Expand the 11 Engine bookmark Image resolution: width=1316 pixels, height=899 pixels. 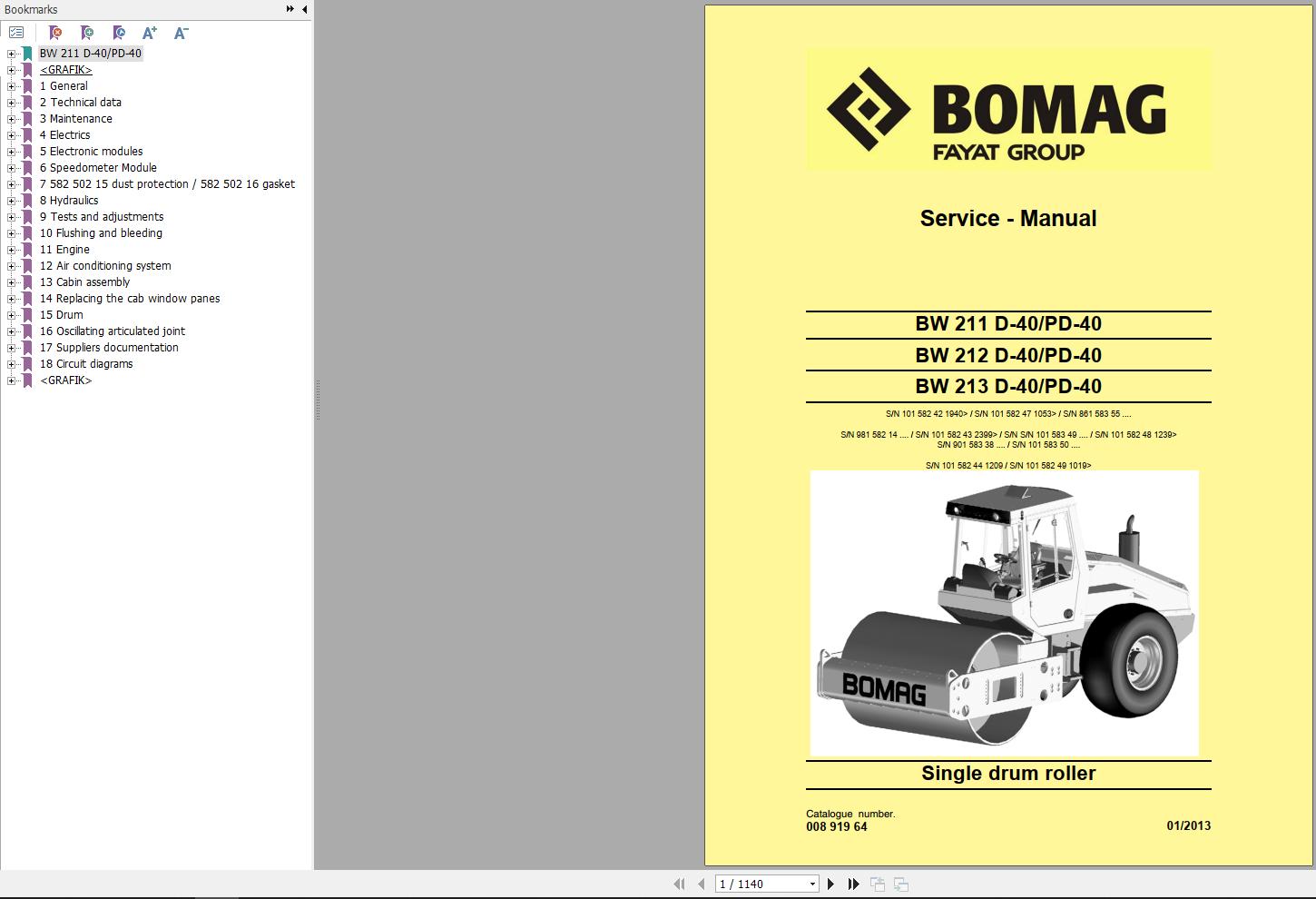9,249
